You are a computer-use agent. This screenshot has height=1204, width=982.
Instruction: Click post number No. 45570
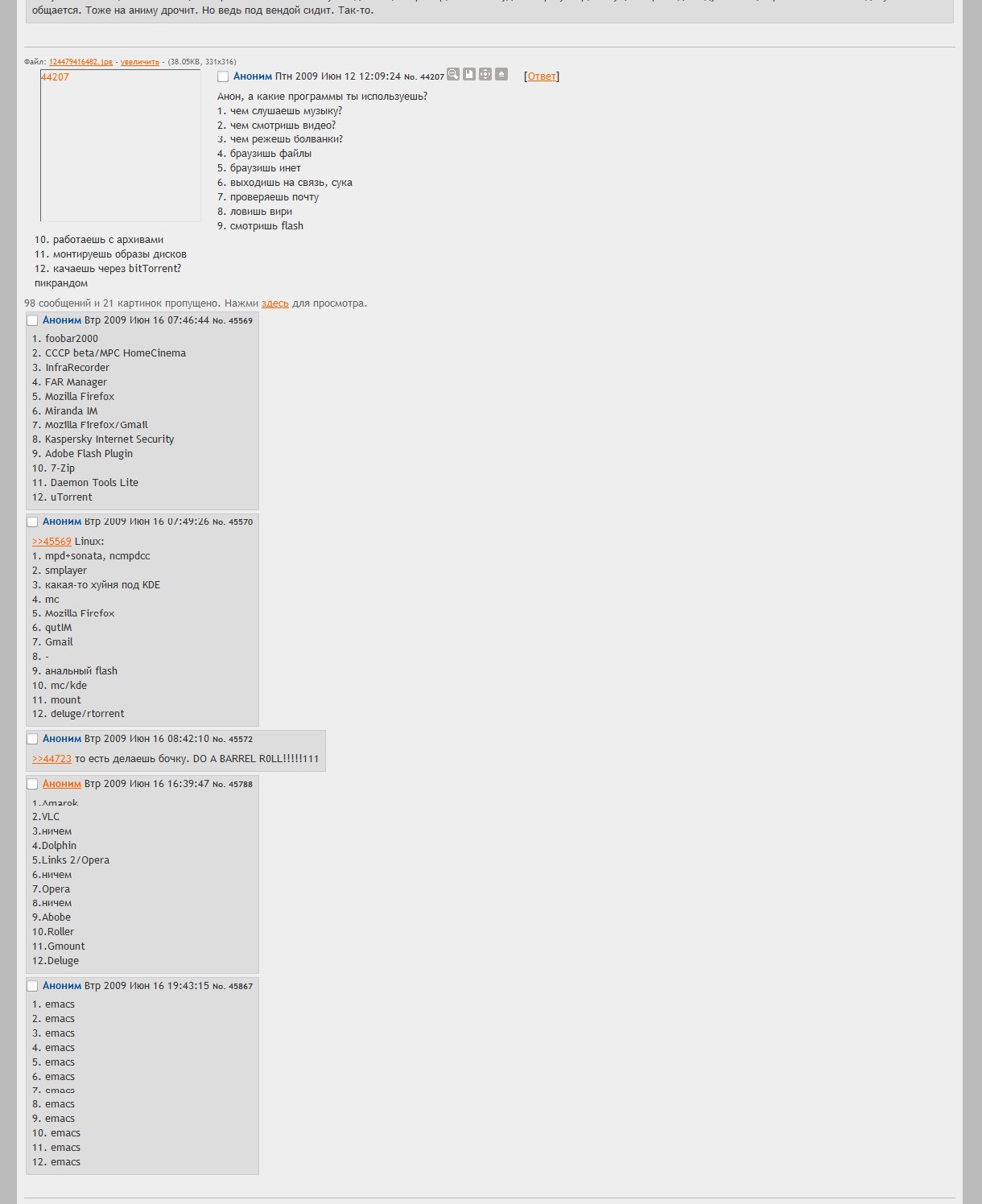pos(233,522)
